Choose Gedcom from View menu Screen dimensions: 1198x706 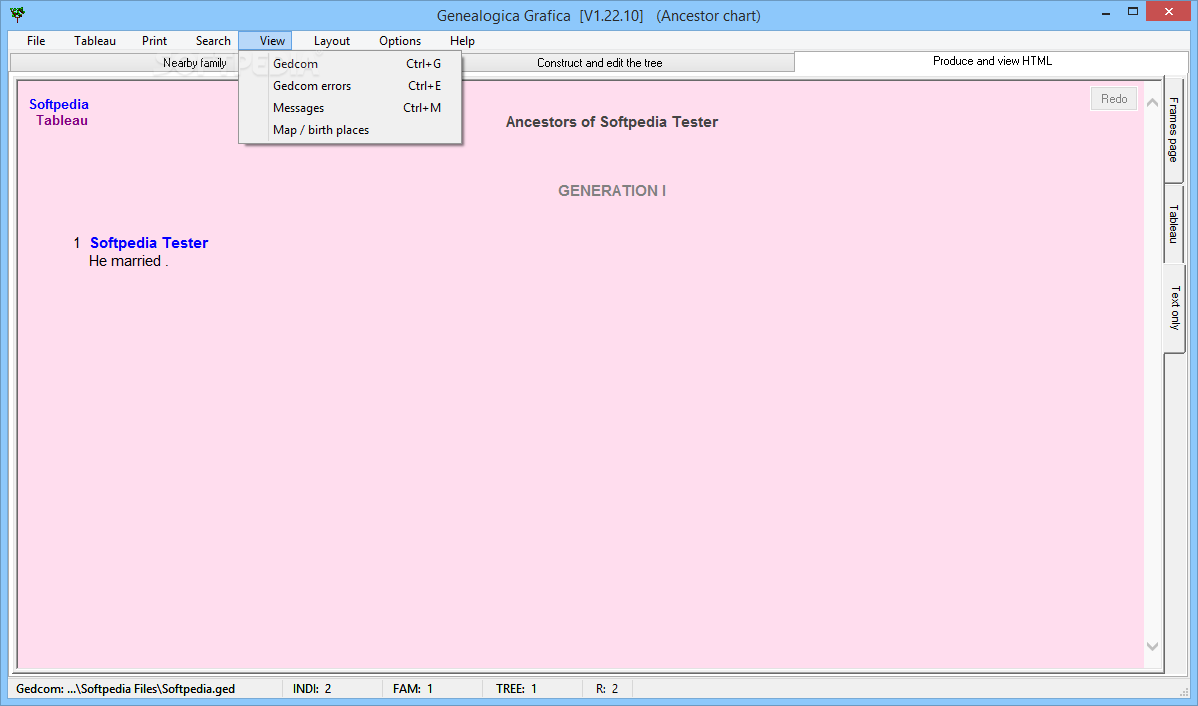(x=351, y=64)
